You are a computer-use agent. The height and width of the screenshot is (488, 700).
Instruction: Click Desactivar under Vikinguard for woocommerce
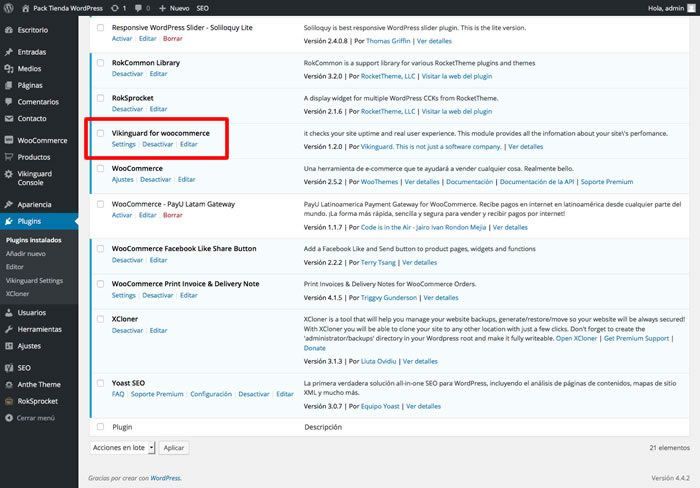[158, 144]
